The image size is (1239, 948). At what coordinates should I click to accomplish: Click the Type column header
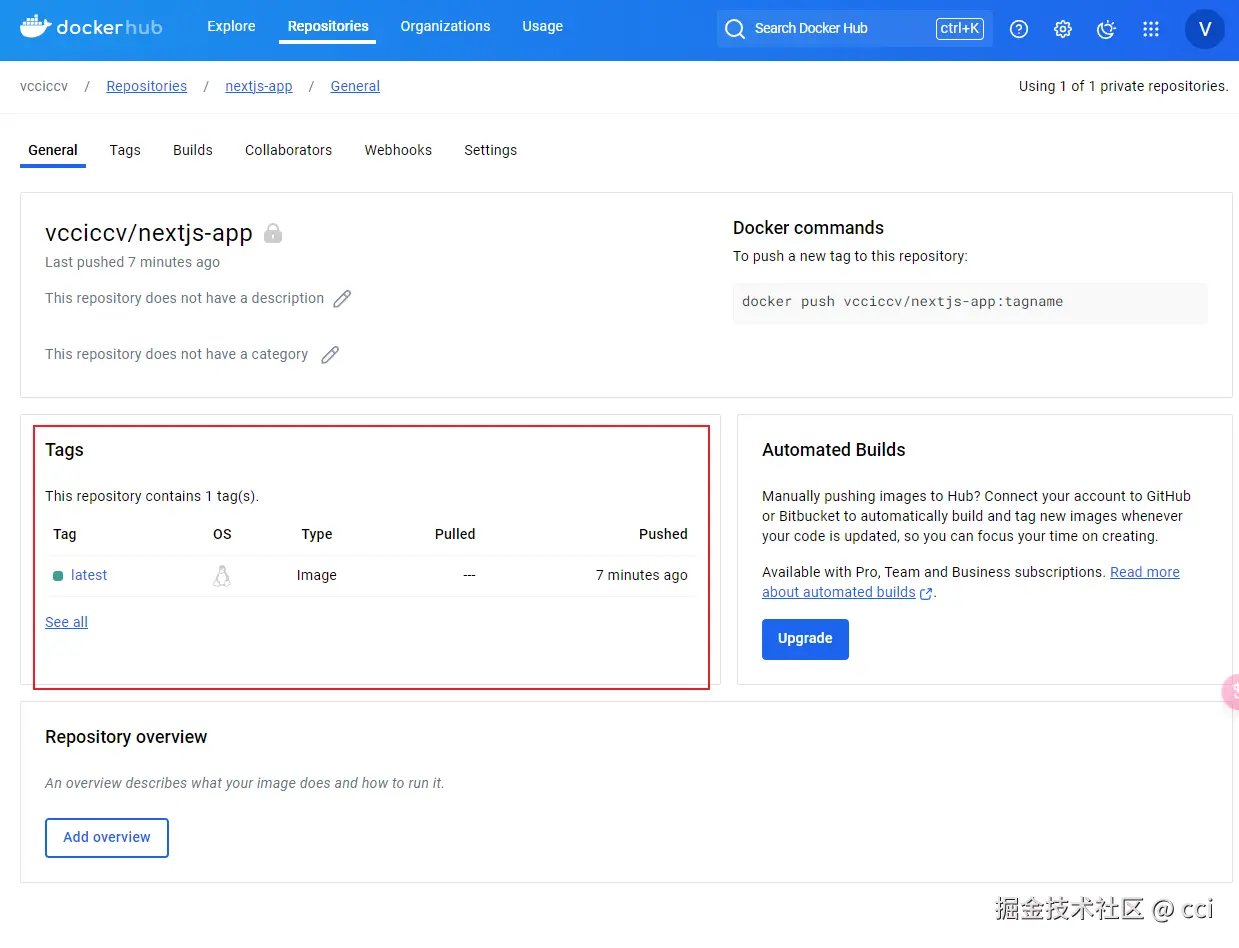tap(317, 534)
